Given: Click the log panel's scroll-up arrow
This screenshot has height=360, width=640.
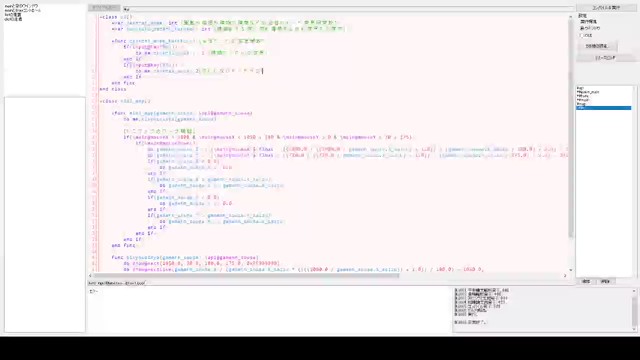Looking at the screenshot, I should tap(634, 291).
